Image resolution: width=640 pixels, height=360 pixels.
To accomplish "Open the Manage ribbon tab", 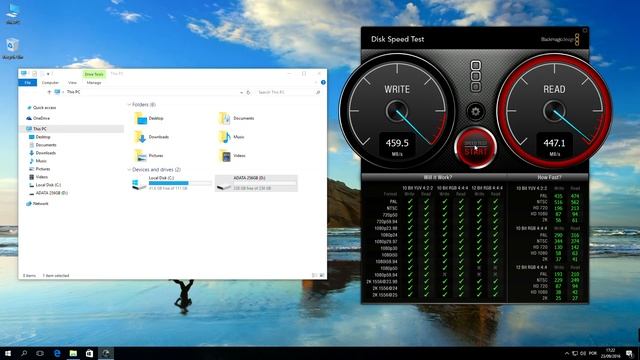I will point(94,82).
